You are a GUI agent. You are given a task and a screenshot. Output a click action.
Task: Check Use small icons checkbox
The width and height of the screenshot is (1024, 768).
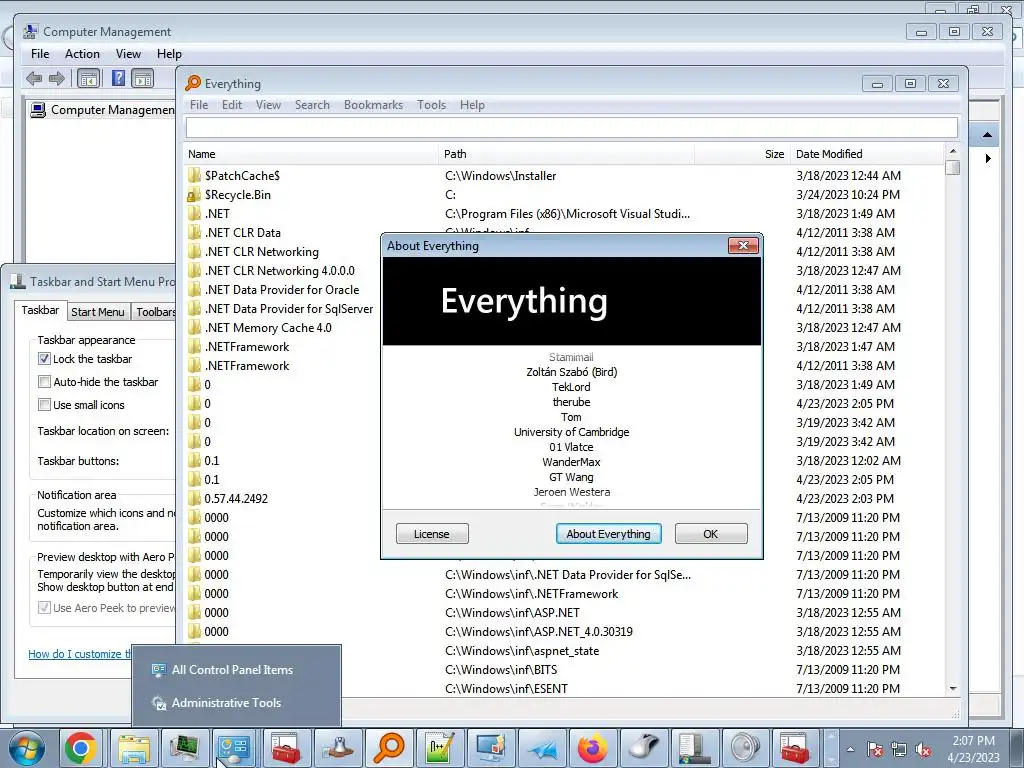44,404
